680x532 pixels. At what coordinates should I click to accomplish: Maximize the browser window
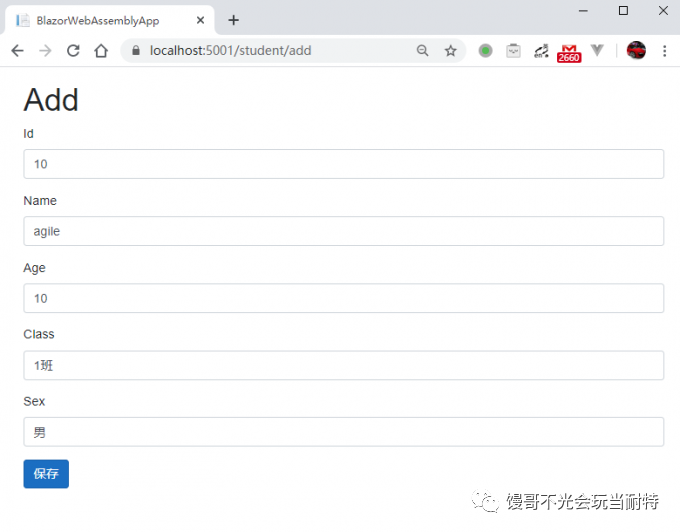623,10
